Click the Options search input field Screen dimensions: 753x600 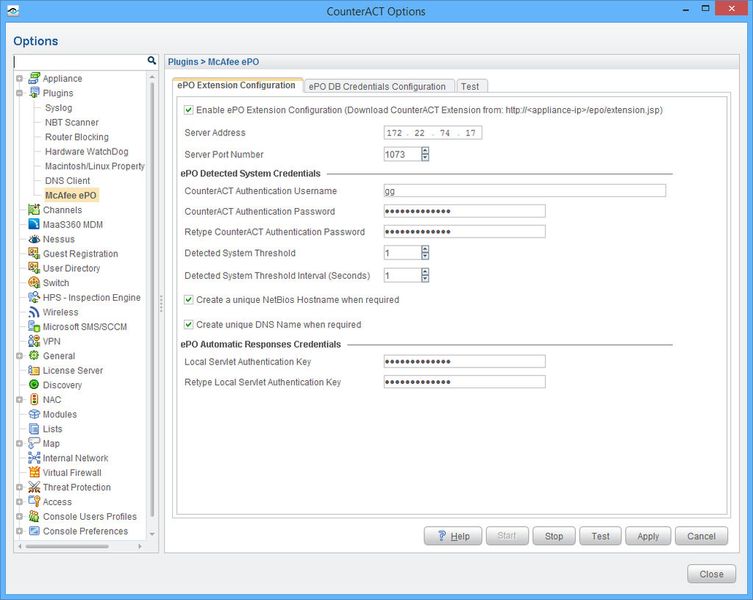click(x=80, y=61)
